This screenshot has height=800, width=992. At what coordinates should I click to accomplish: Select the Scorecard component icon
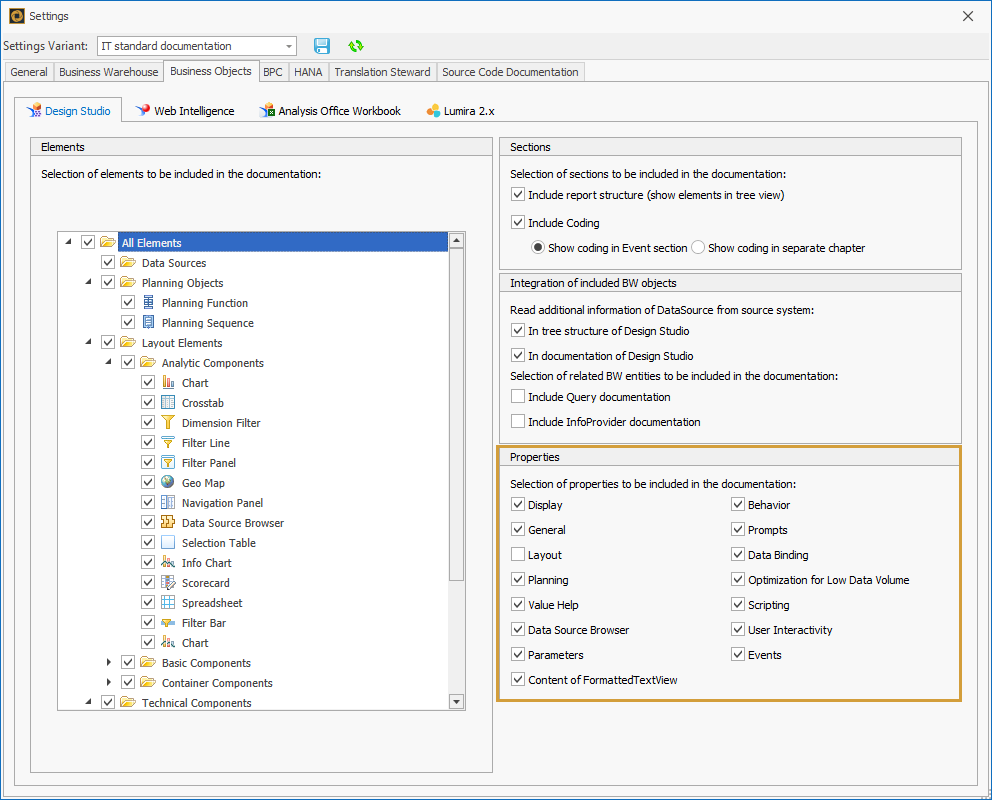coord(167,582)
